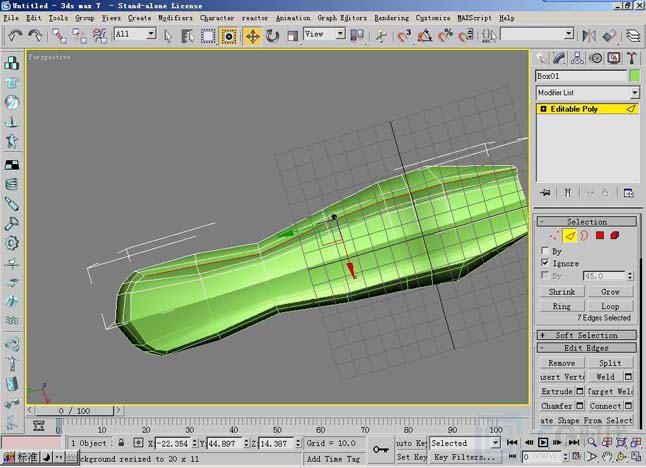Select the Polygon sub-object level icon
Image resolution: width=646 pixels, height=468 pixels.
pyautogui.click(x=599, y=235)
